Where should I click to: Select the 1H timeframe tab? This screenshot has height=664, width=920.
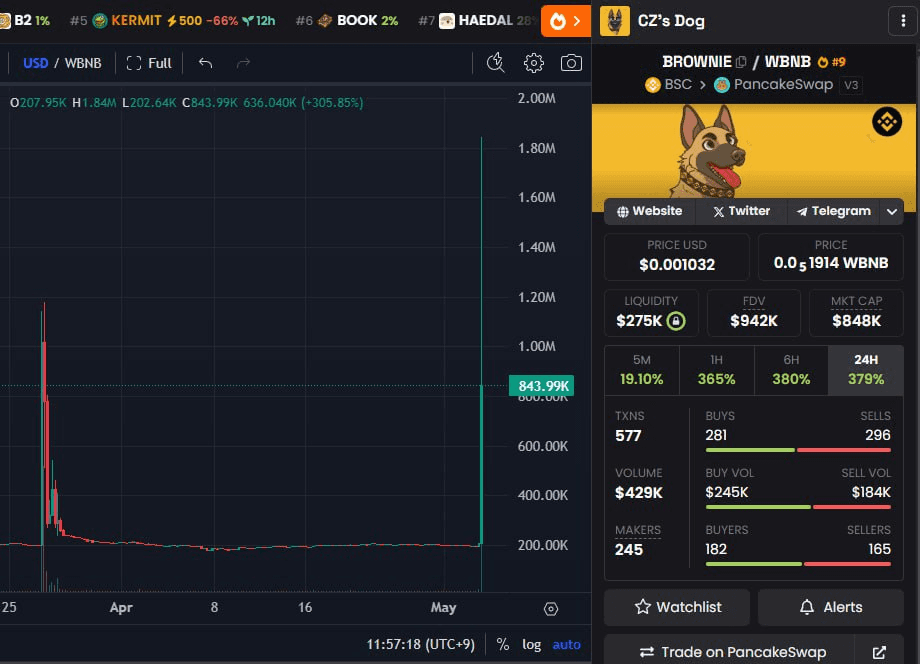tap(716, 370)
